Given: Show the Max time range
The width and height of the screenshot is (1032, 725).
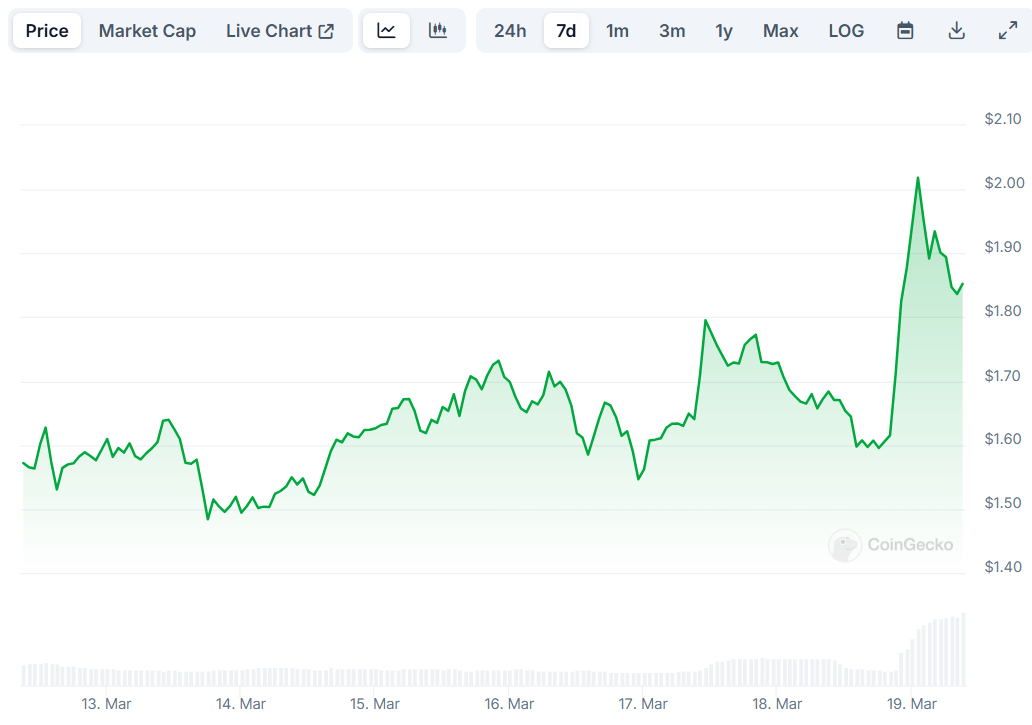Looking at the screenshot, I should point(781,31).
